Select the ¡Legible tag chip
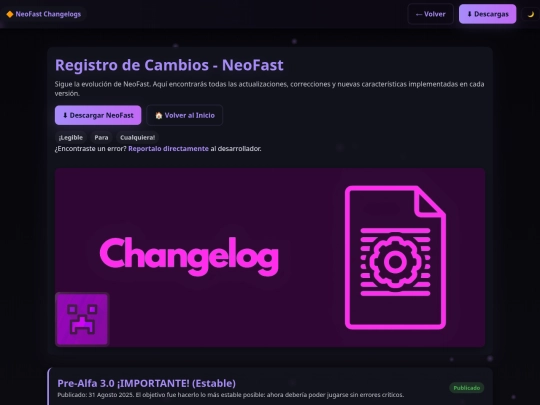This screenshot has width=540, height=405. pyautogui.click(x=71, y=137)
